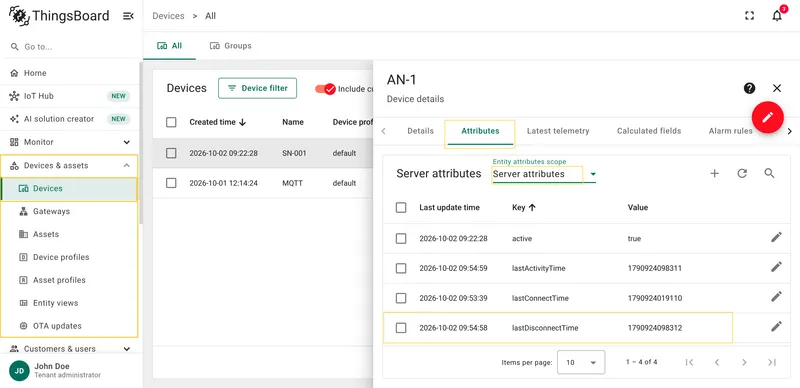Image resolution: width=800 pixels, height=388 pixels.
Task: Select the Devices sidebar item
Action: tap(69, 188)
